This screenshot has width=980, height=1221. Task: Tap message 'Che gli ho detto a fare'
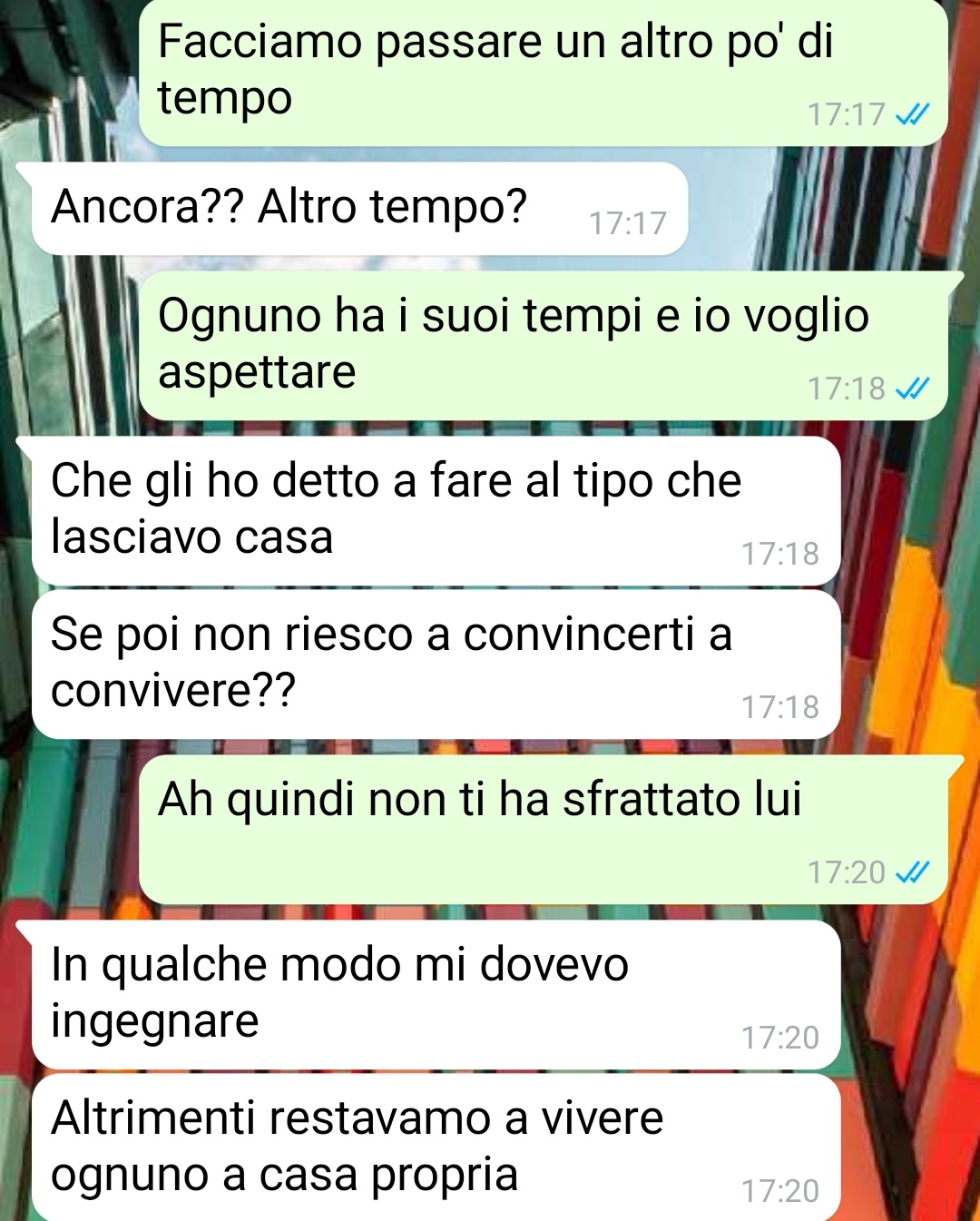pyautogui.click(x=436, y=511)
